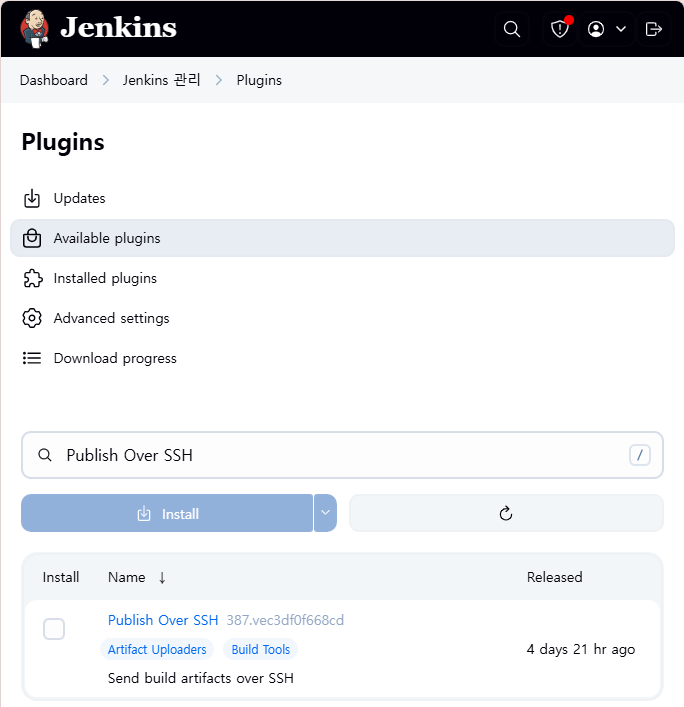Click the Jenkins title text
The height and width of the screenshot is (707, 684).
pyautogui.click(x=119, y=28)
